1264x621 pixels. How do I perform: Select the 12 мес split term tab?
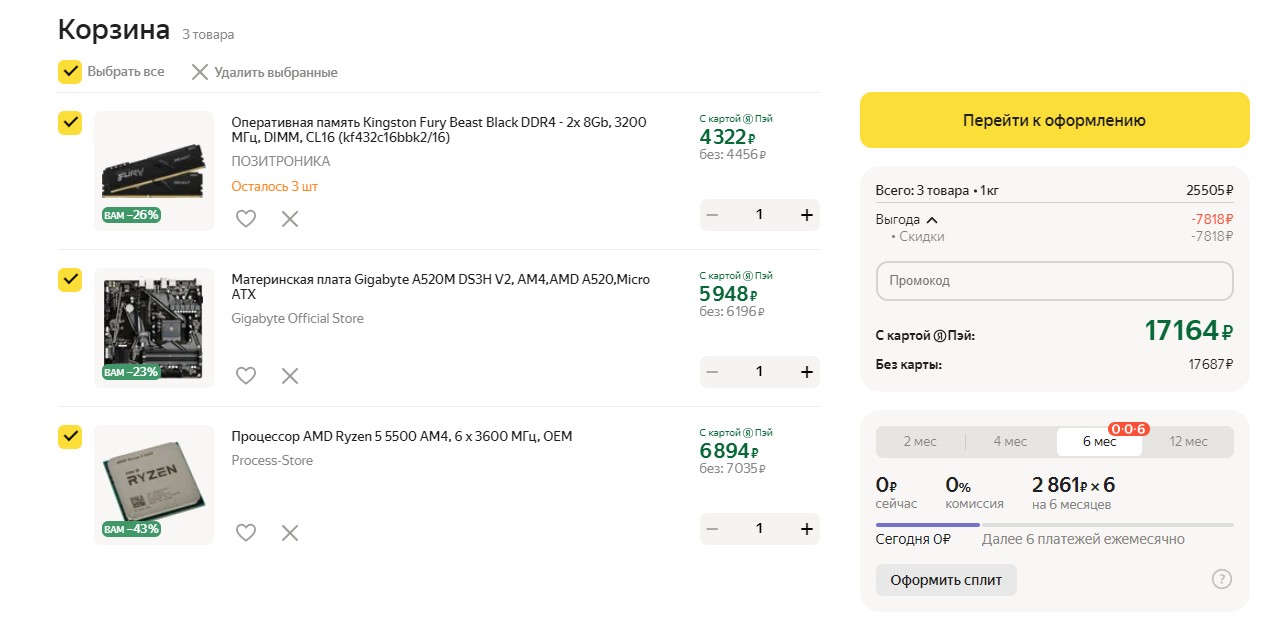coord(1188,442)
